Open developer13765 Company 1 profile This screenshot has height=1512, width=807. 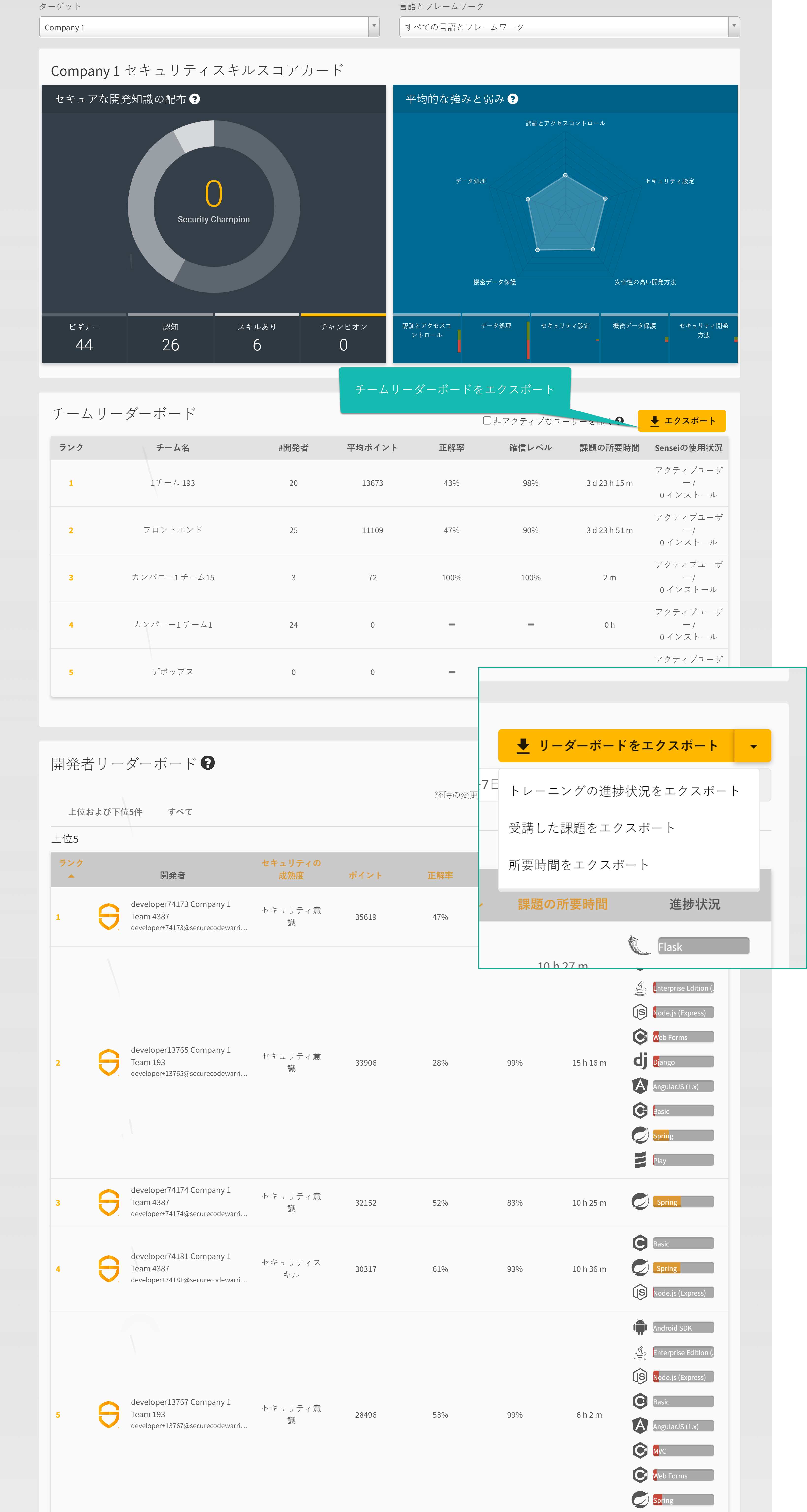(180, 1050)
